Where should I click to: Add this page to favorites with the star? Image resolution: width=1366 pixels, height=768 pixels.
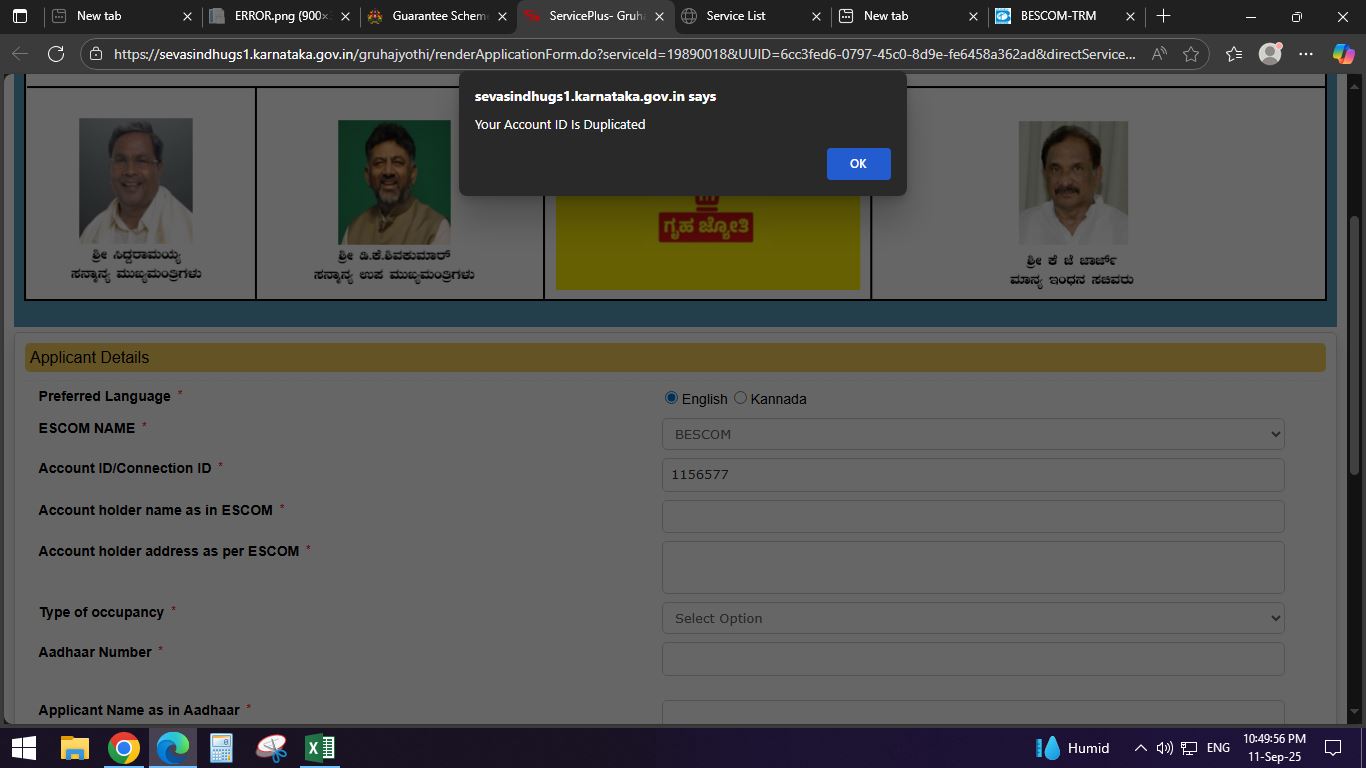[x=1191, y=54]
